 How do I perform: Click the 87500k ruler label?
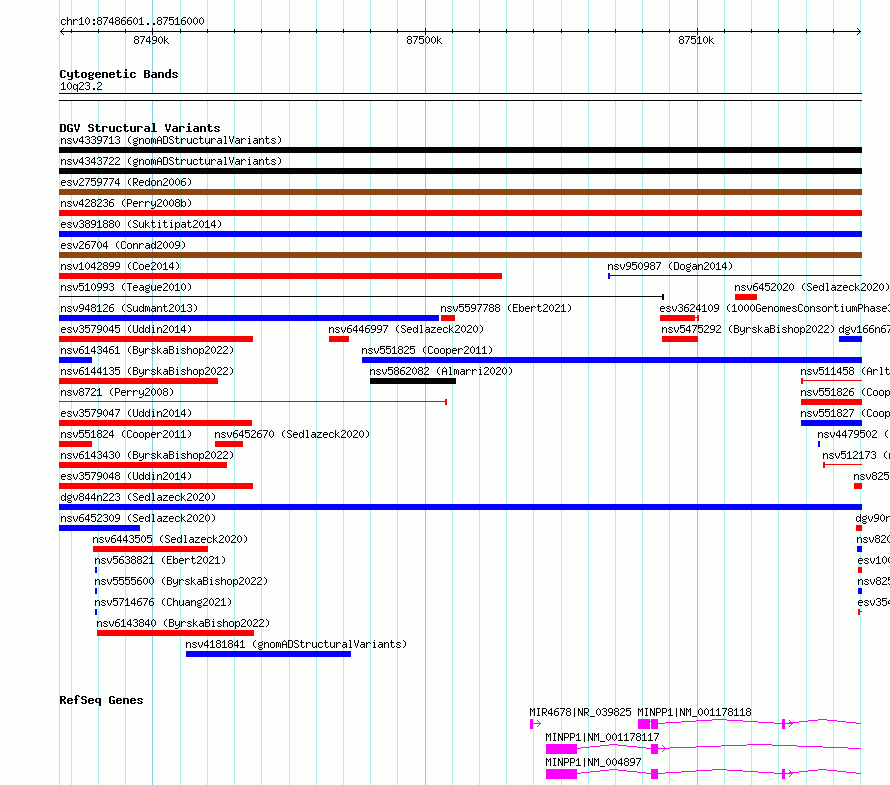(424, 40)
